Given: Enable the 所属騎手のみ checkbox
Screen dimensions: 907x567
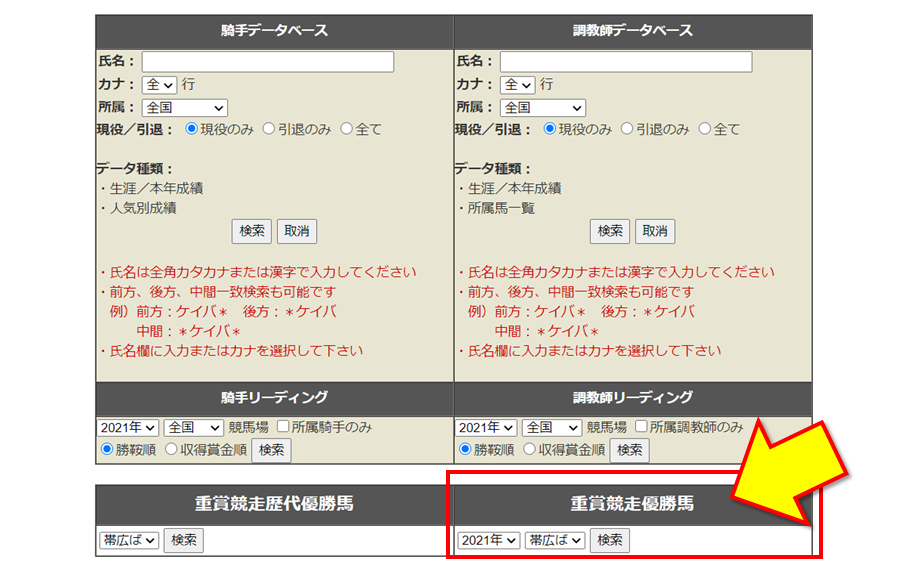Looking at the screenshot, I should (283, 427).
